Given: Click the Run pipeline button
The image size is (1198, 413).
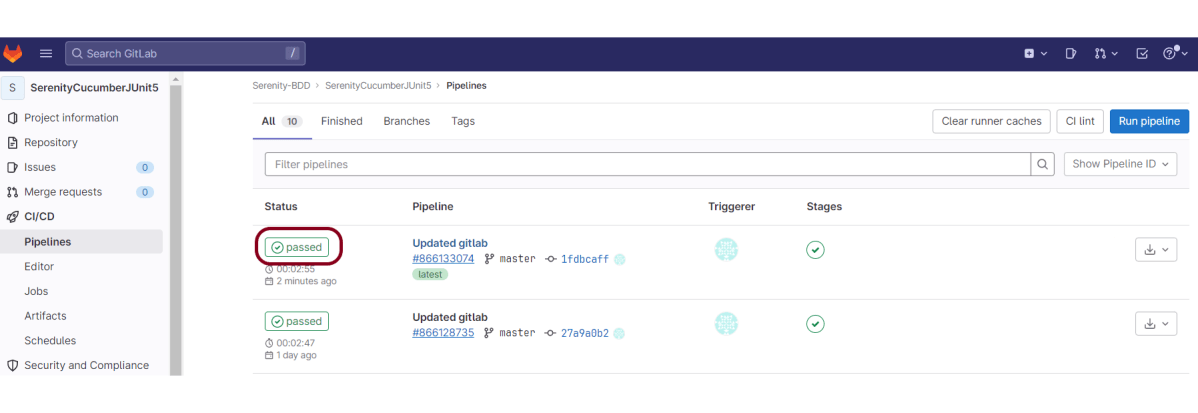Looking at the screenshot, I should tap(1149, 121).
